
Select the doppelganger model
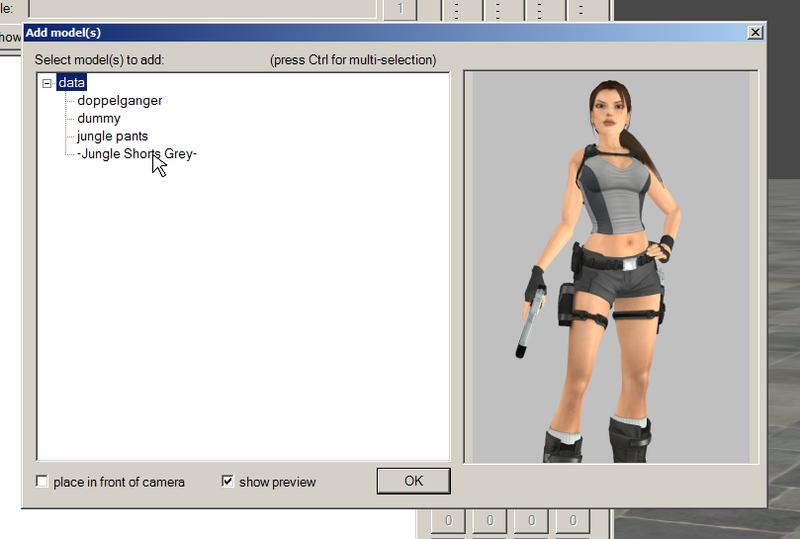click(120, 101)
